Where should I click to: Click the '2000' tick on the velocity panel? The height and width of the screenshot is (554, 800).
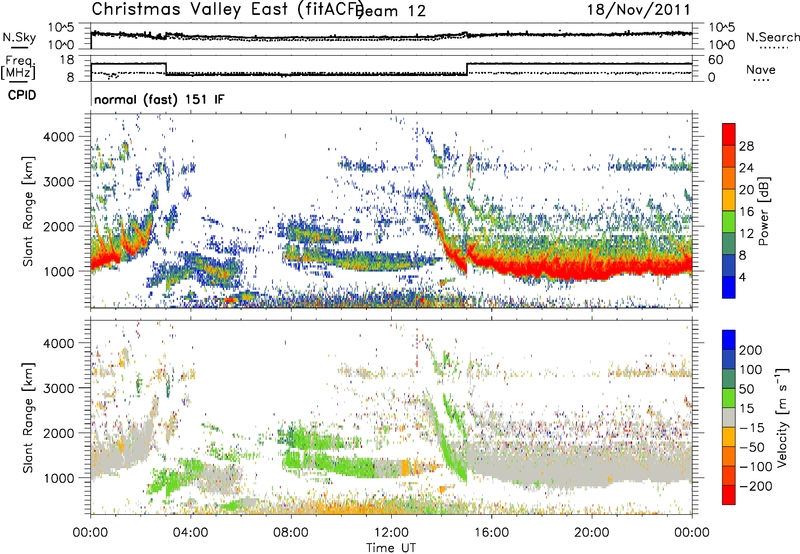(x=58, y=433)
